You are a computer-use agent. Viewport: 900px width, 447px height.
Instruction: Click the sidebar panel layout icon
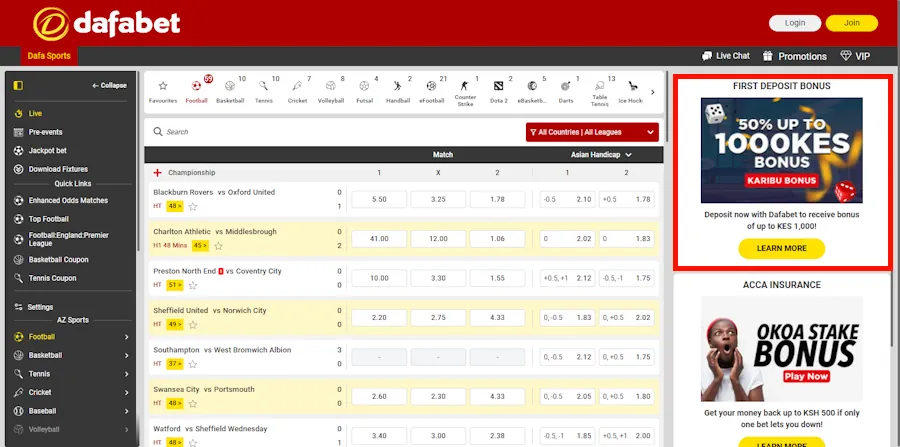[18, 85]
